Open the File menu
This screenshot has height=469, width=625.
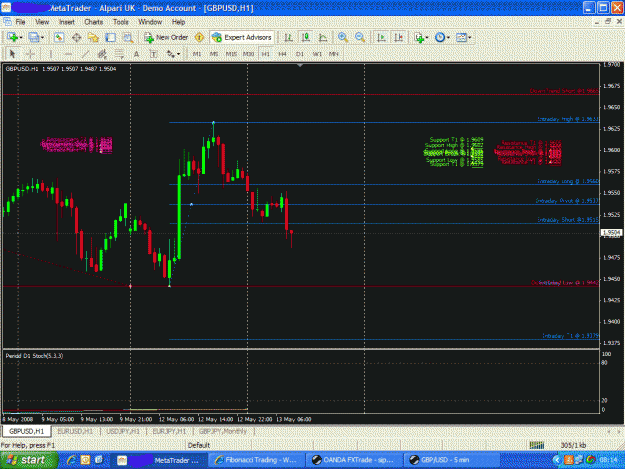[x=20, y=22]
